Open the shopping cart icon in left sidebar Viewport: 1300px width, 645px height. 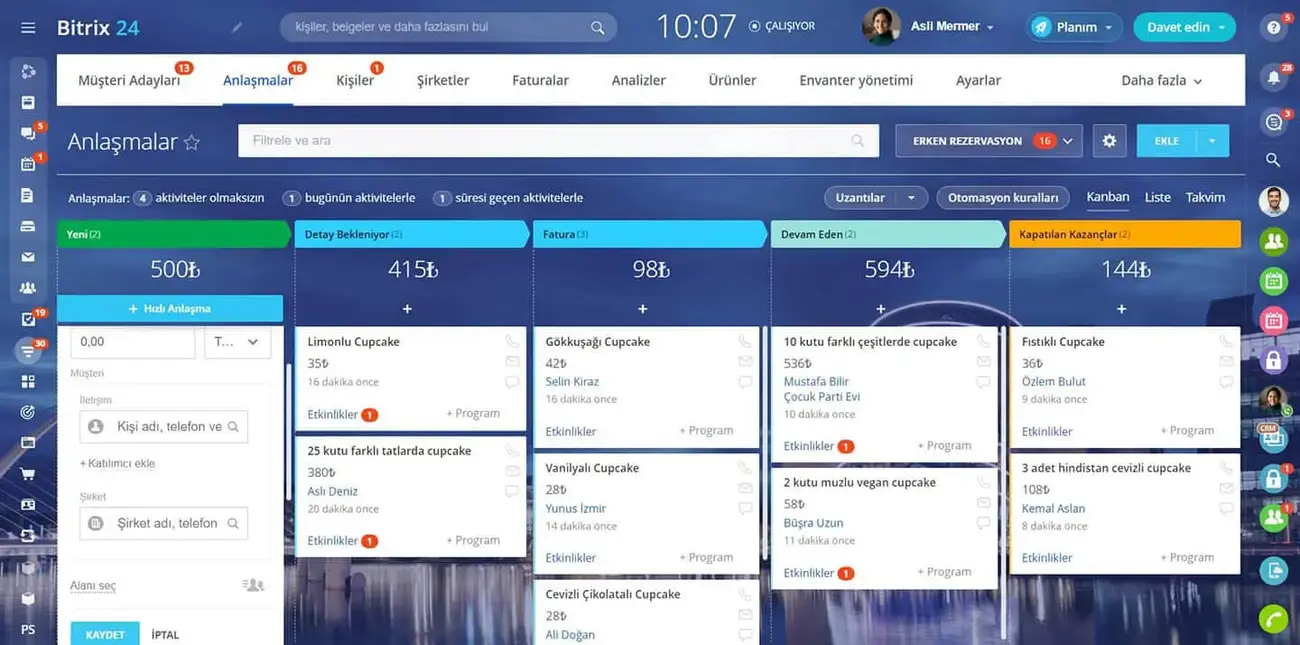click(x=28, y=473)
